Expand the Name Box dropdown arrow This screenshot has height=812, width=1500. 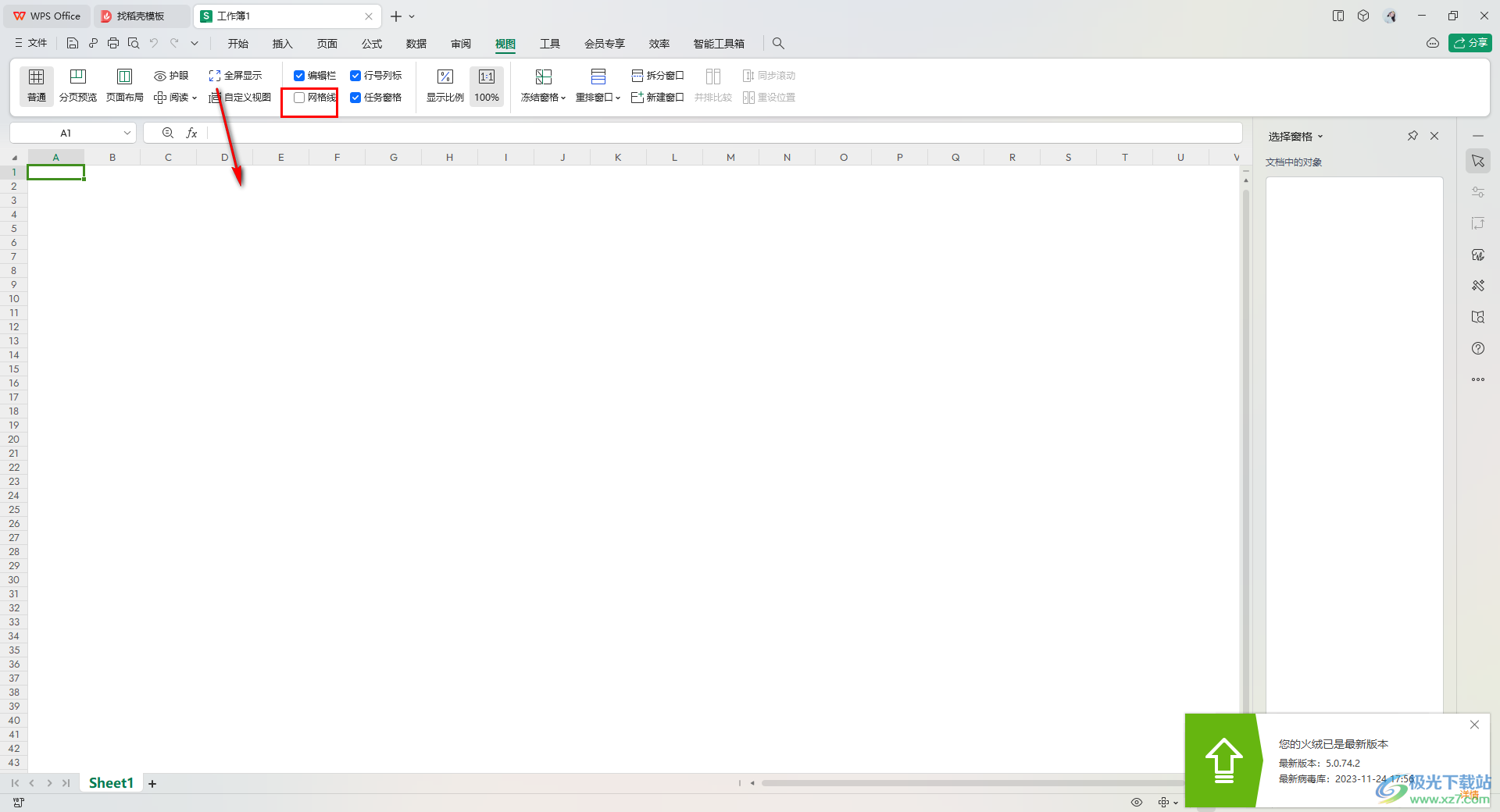(127, 133)
